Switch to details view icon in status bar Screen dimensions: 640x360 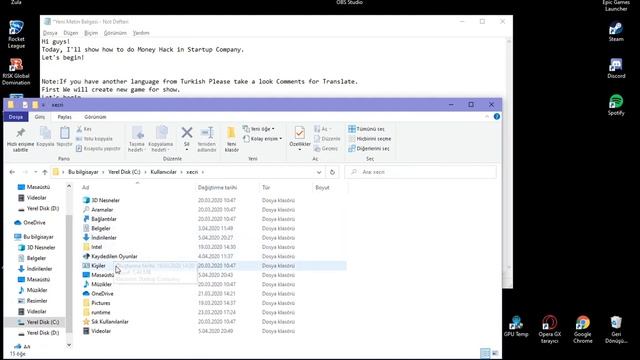tap(485, 353)
